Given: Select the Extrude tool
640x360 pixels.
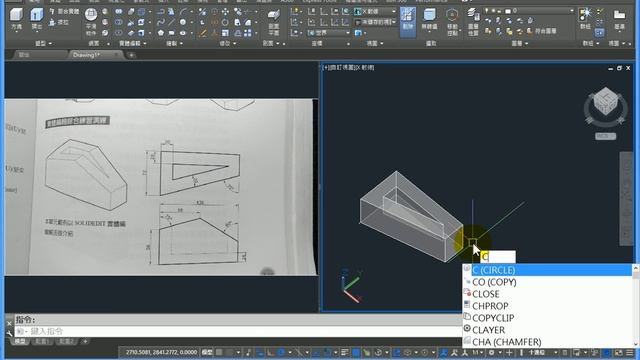Looking at the screenshot, I should 37,18.
